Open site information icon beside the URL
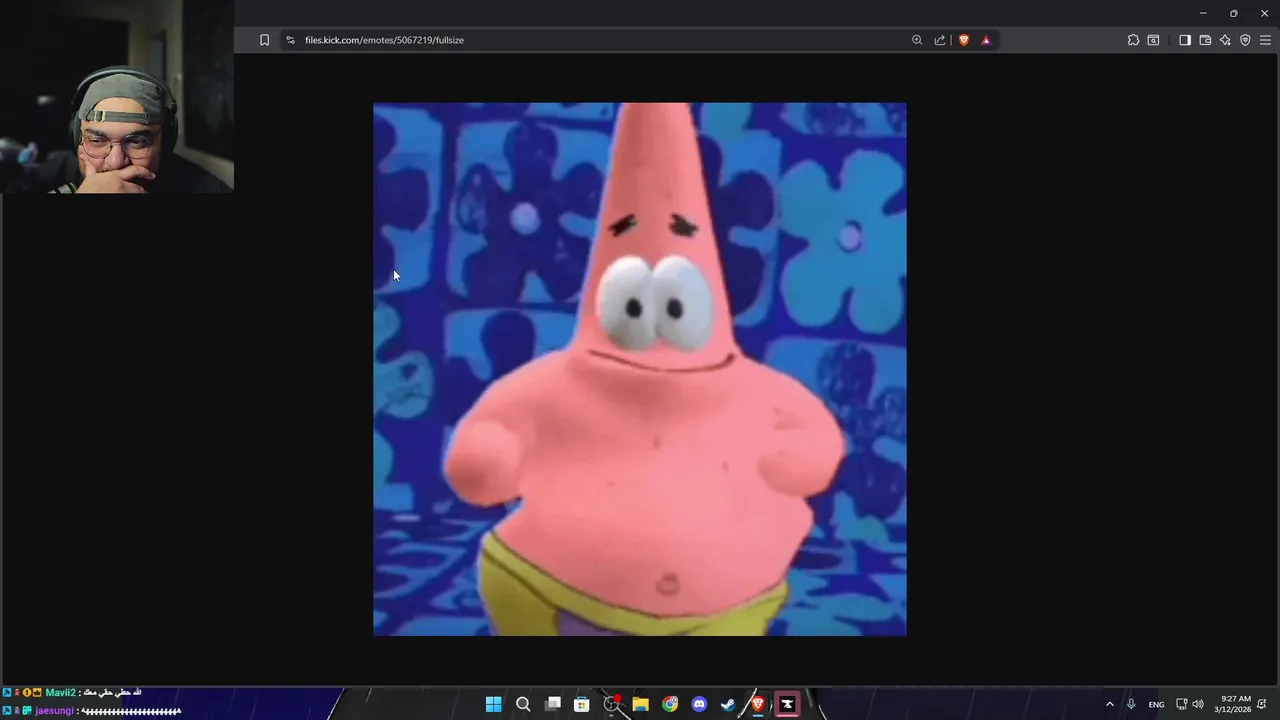Image resolution: width=1280 pixels, height=720 pixels. point(290,40)
